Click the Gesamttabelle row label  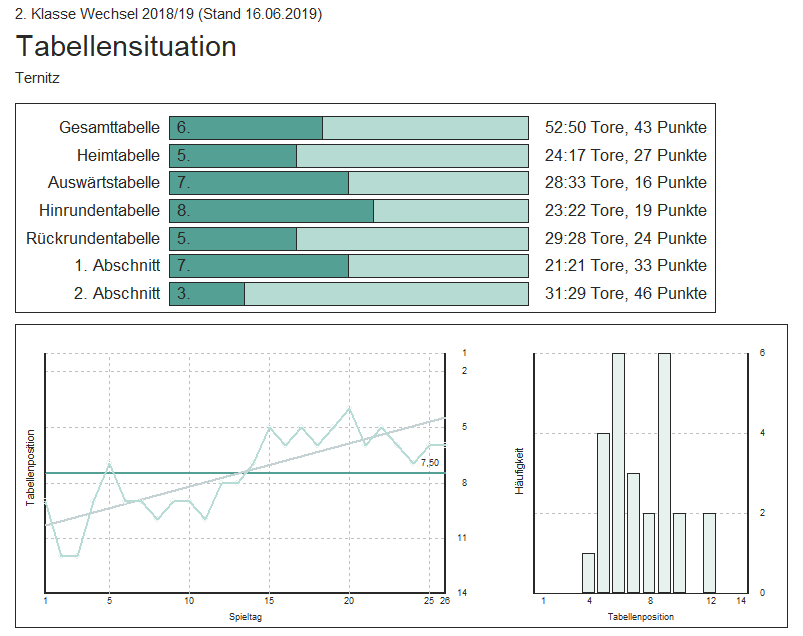click(x=109, y=128)
